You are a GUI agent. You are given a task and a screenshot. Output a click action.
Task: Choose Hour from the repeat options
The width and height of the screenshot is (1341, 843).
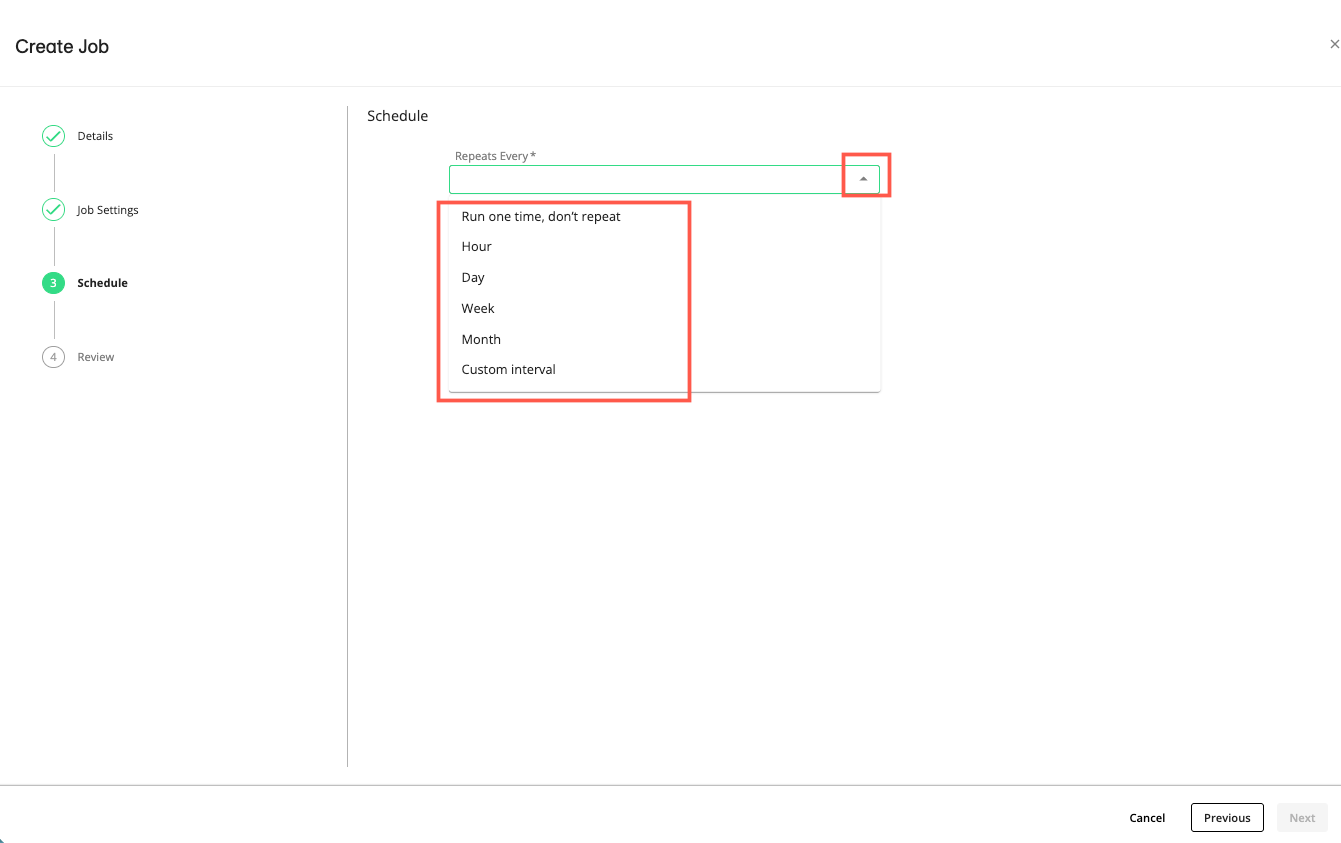coord(476,246)
